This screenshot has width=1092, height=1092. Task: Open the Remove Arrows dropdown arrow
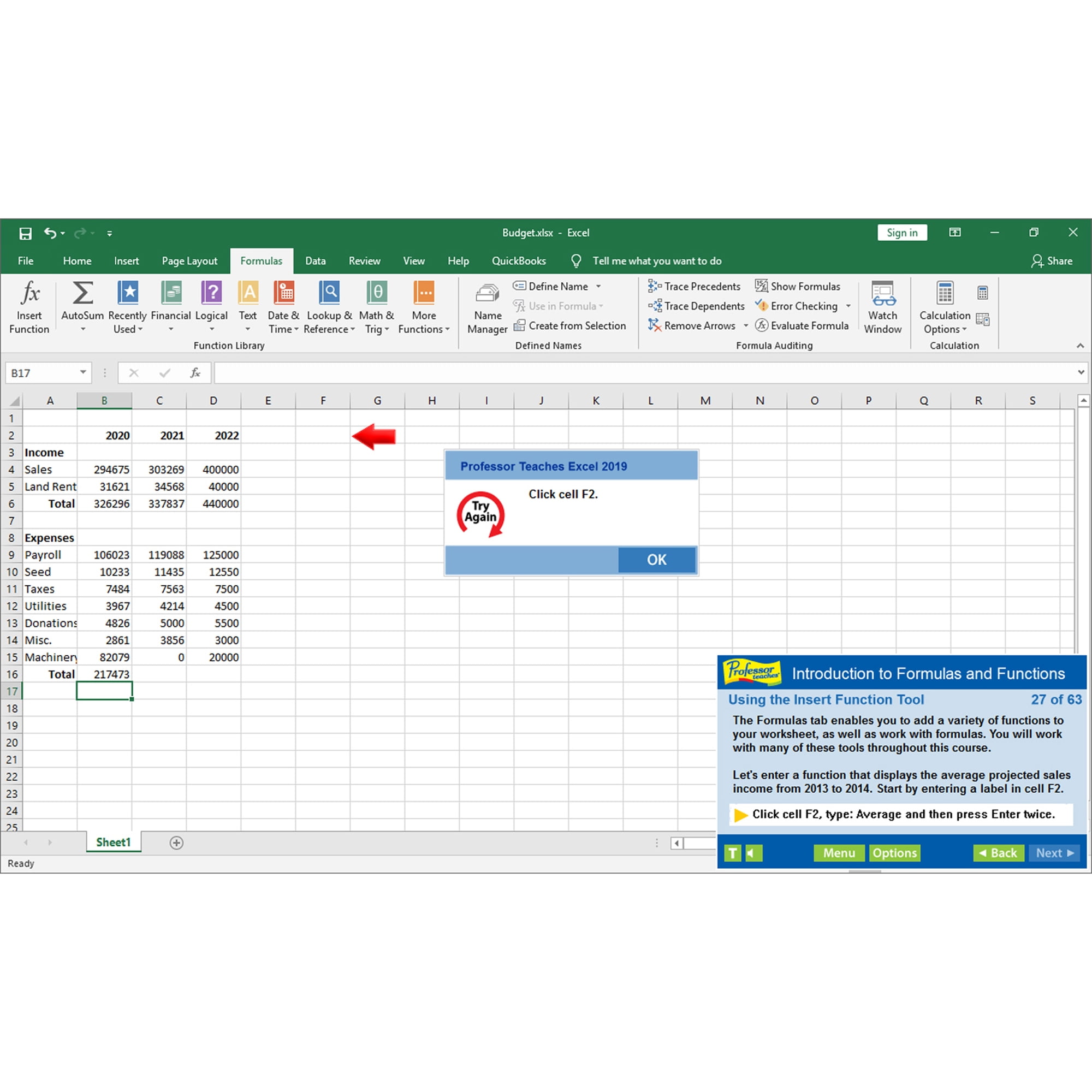(746, 325)
